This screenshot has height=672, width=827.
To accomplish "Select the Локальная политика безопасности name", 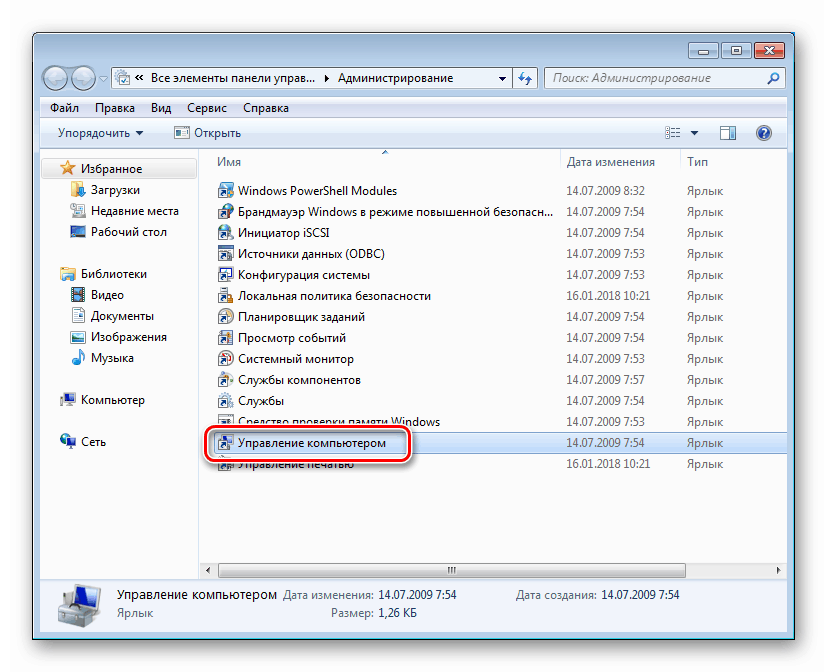I will pyautogui.click(x=334, y=296).
